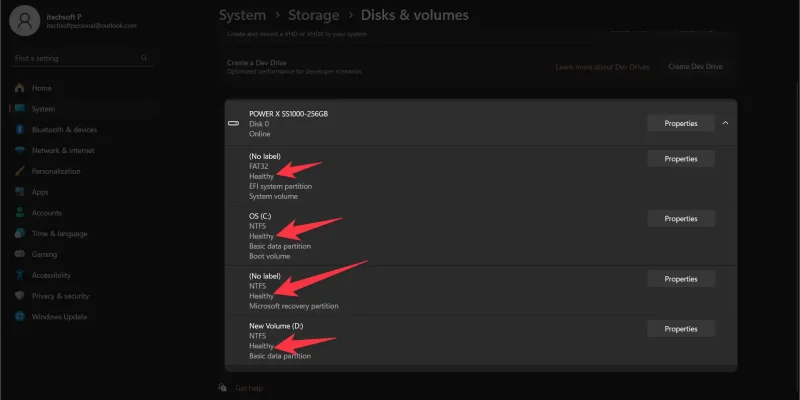Click the Get help icon
This screenshot has height=400, width=800.
222,388
